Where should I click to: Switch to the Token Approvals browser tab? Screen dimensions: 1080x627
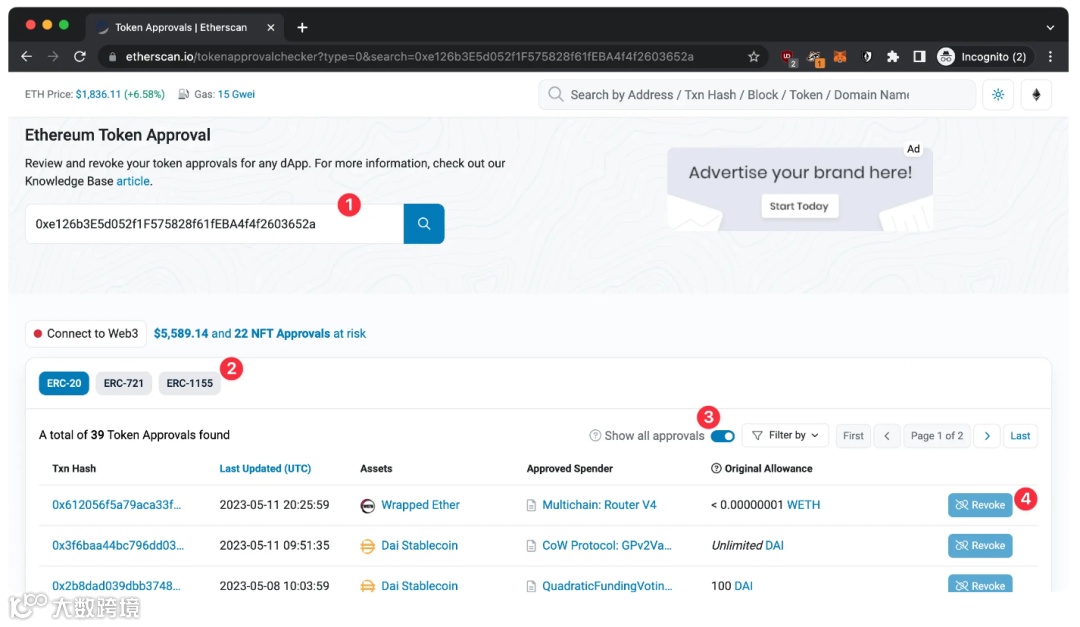click(x=180, y=28)
